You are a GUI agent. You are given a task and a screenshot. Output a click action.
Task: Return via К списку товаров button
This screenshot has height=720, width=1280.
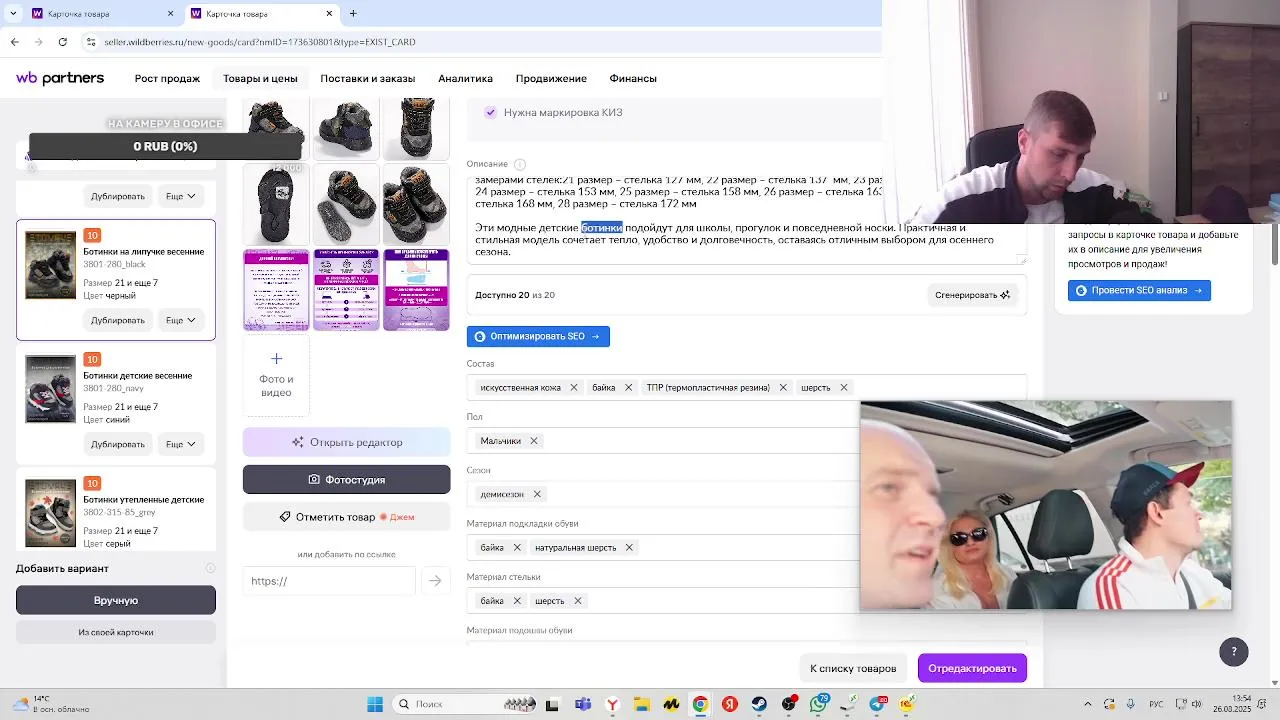(853, 668)
